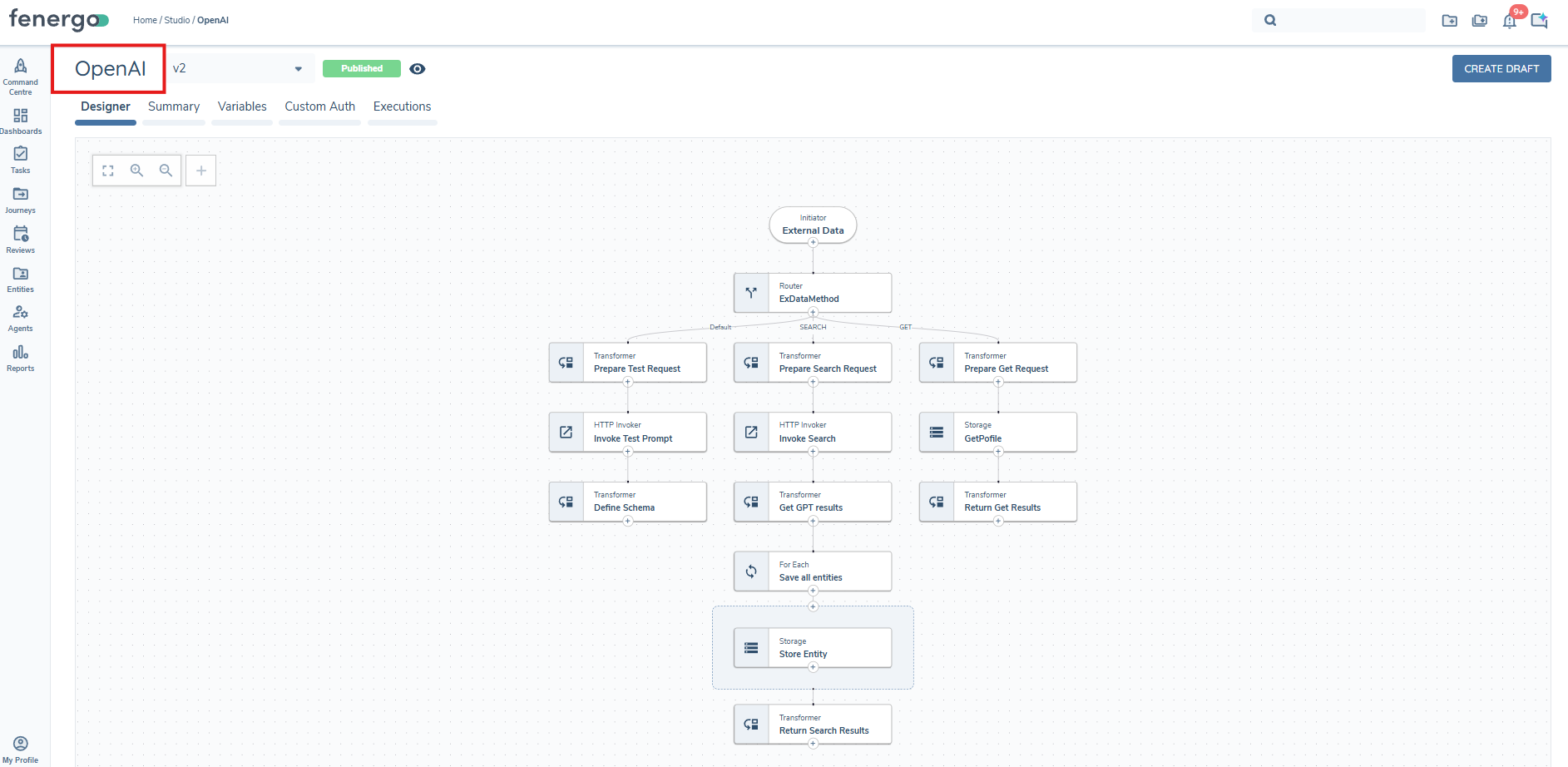Screen dimensions: 1568x767
Task: Click the CREATE DRAFT button
Action: tap(1501, 68)
